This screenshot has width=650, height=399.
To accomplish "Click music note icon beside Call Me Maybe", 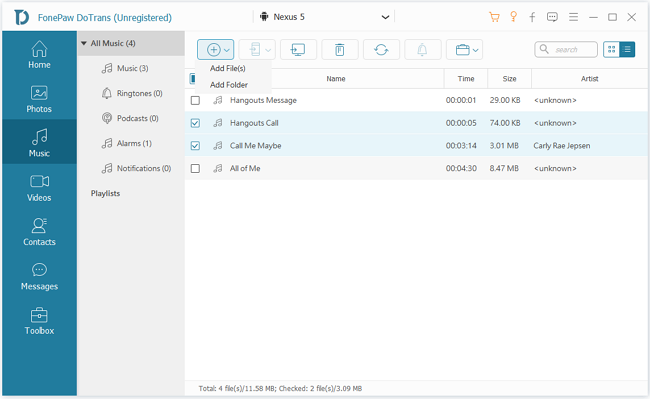I will pos(218,145).
